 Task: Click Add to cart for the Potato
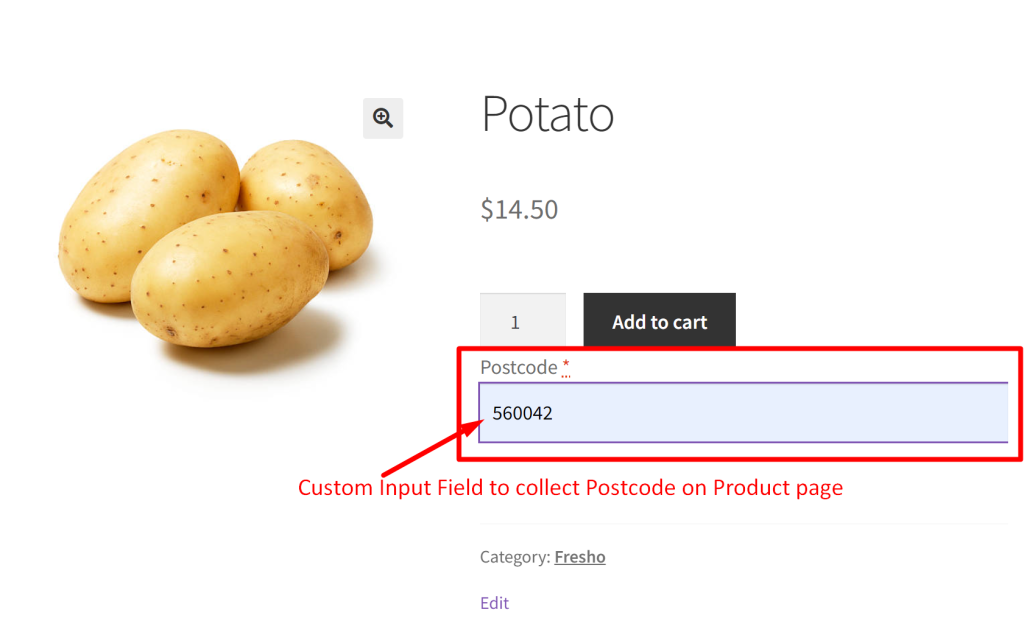pyautogui.click(x=658, y=321)
